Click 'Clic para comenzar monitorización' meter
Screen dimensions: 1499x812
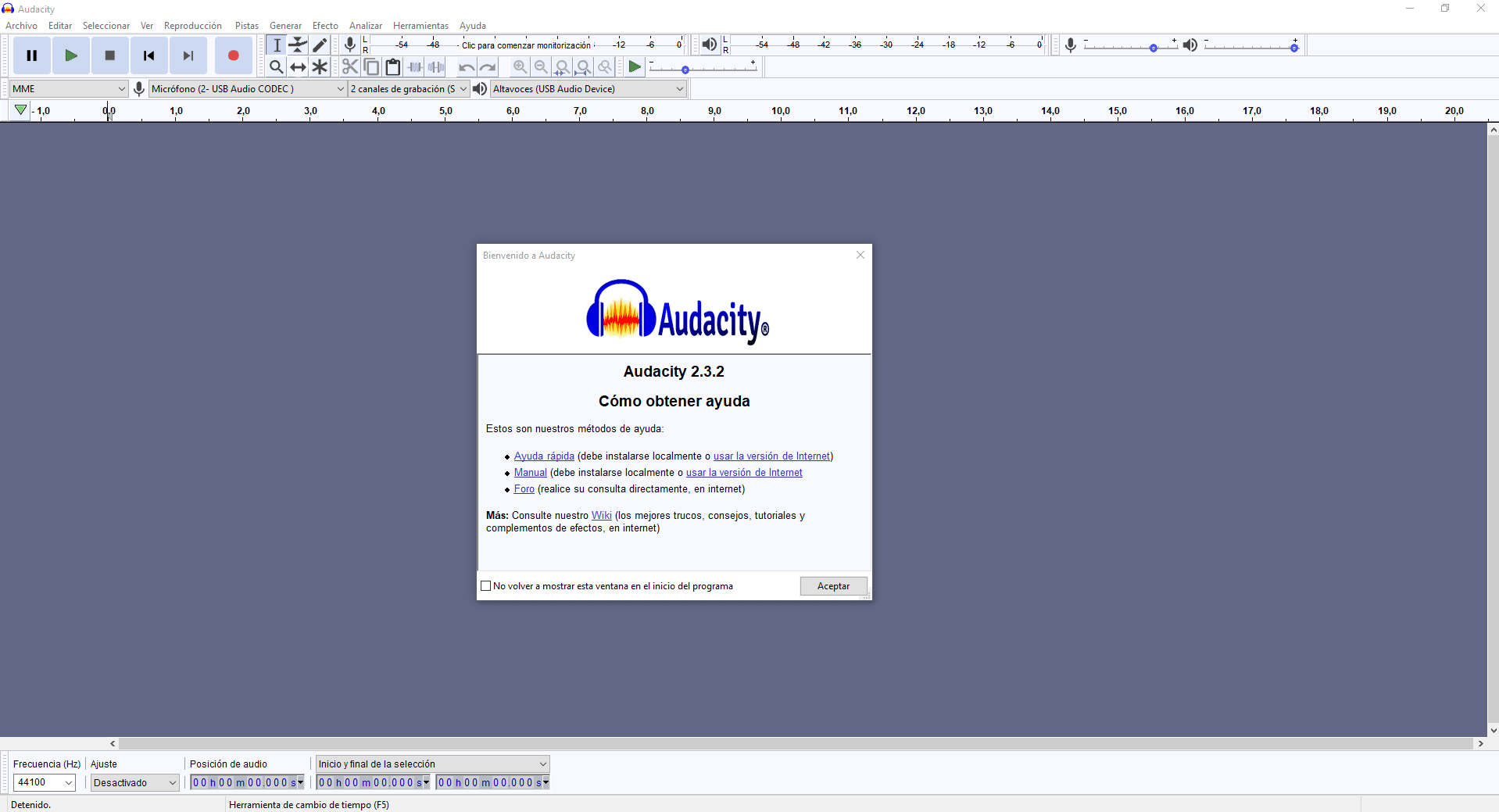[526, 45]
